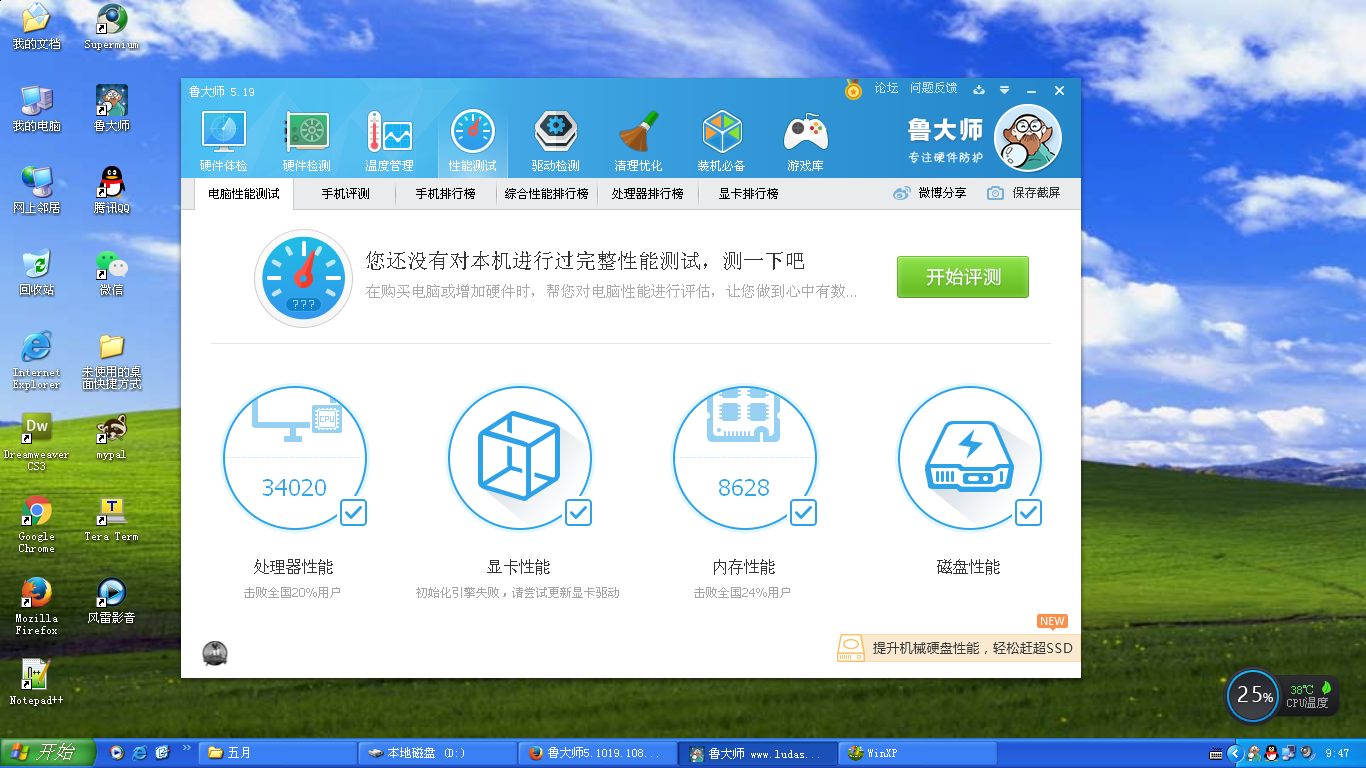Switch to 五月 folder taskbar button
Viewport: 1366px width, 768px height.
(277, 753)
